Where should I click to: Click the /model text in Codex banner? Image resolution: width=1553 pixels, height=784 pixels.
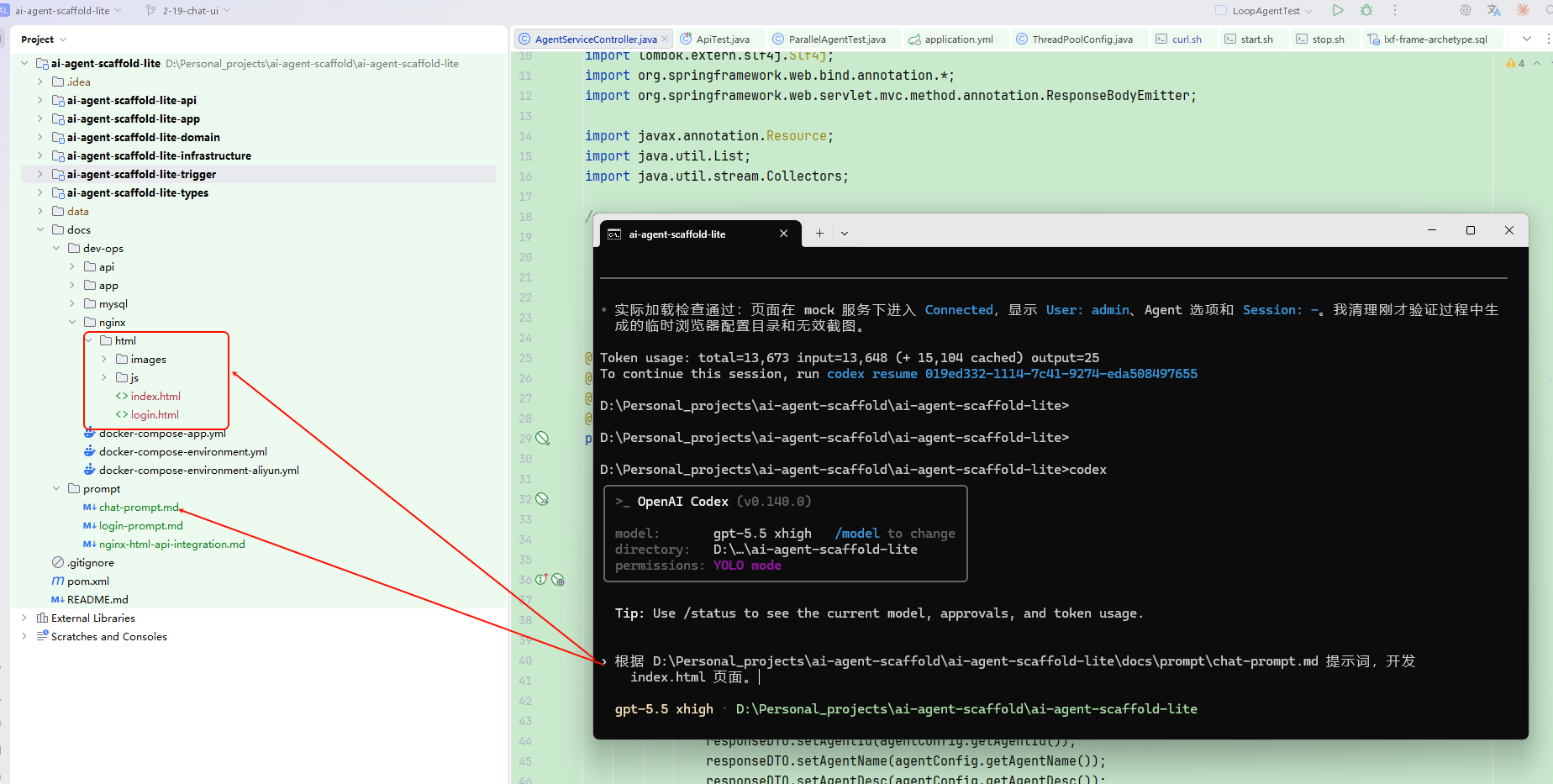pyautogui.click(x=857, y=534)
